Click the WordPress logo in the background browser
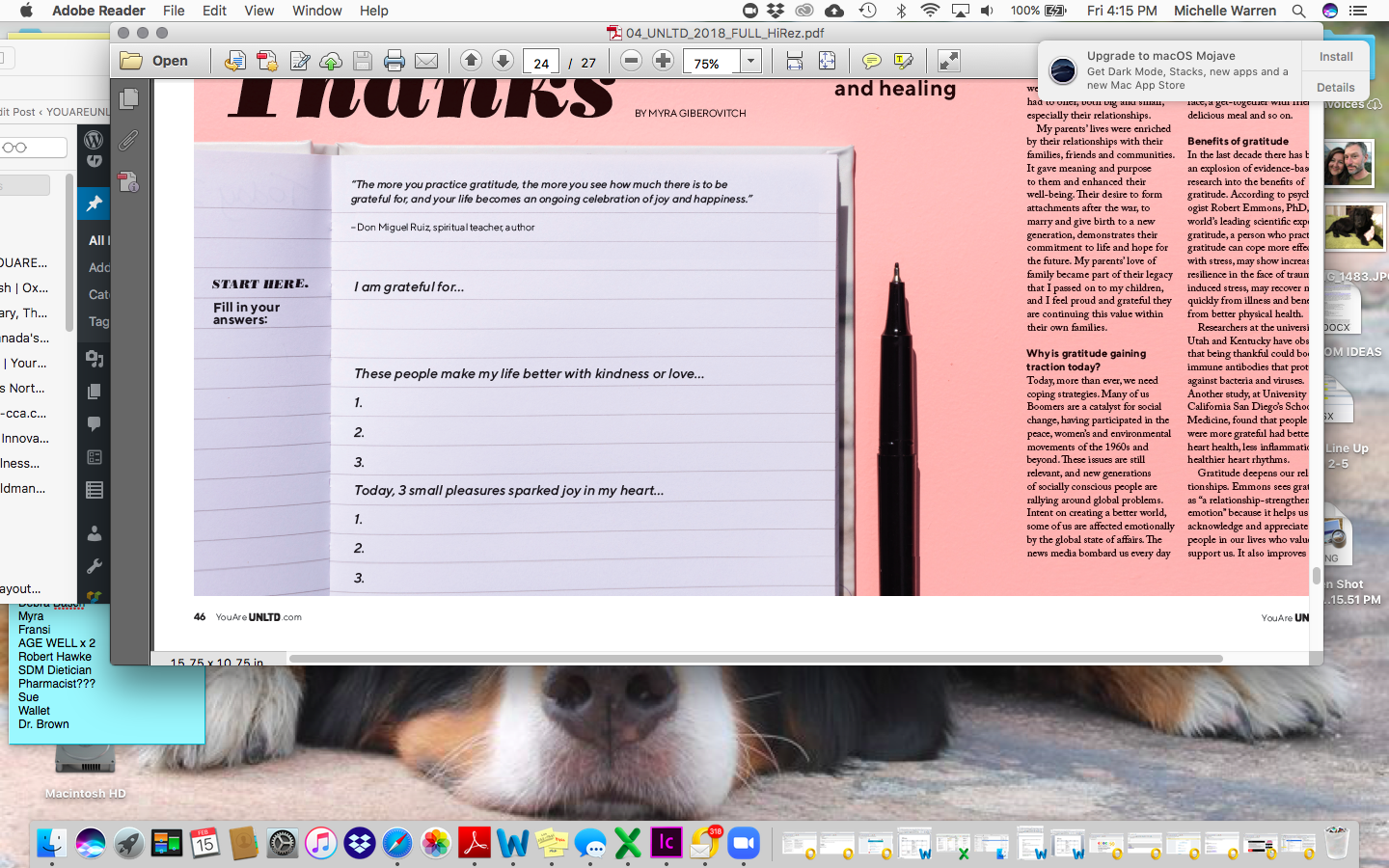1389x868 pixels. click(94, 141)
